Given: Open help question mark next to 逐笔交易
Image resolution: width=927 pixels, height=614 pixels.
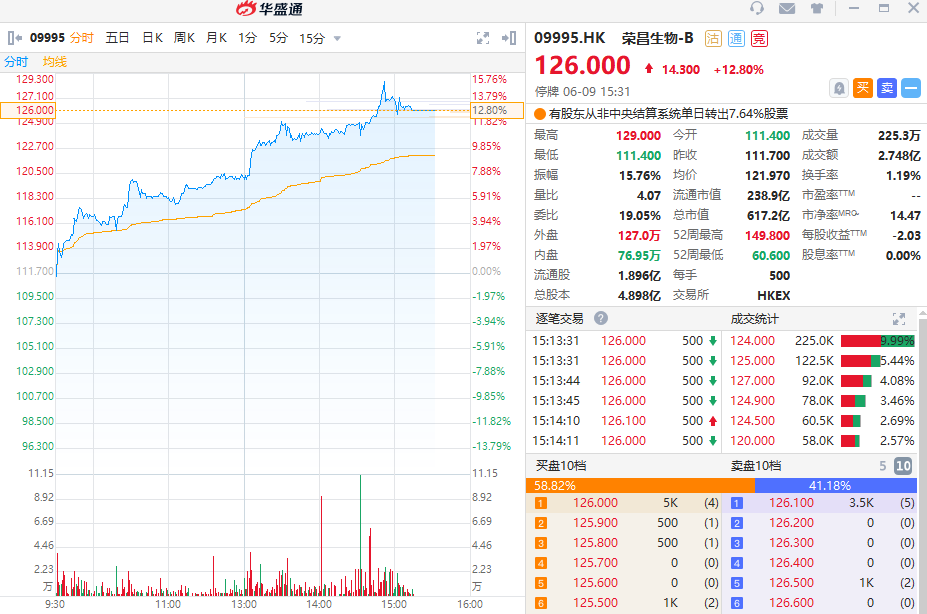Looking at the screenshot, I should (601, 319).
